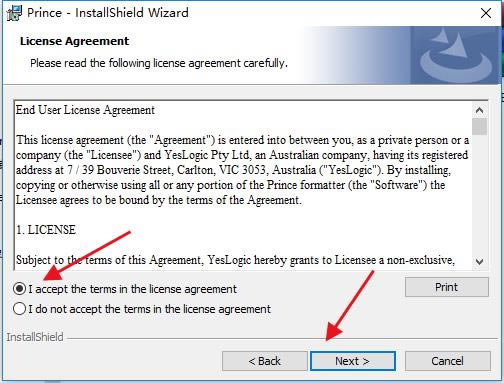Select 'I accept the terms' radio button

click(20, 289)
